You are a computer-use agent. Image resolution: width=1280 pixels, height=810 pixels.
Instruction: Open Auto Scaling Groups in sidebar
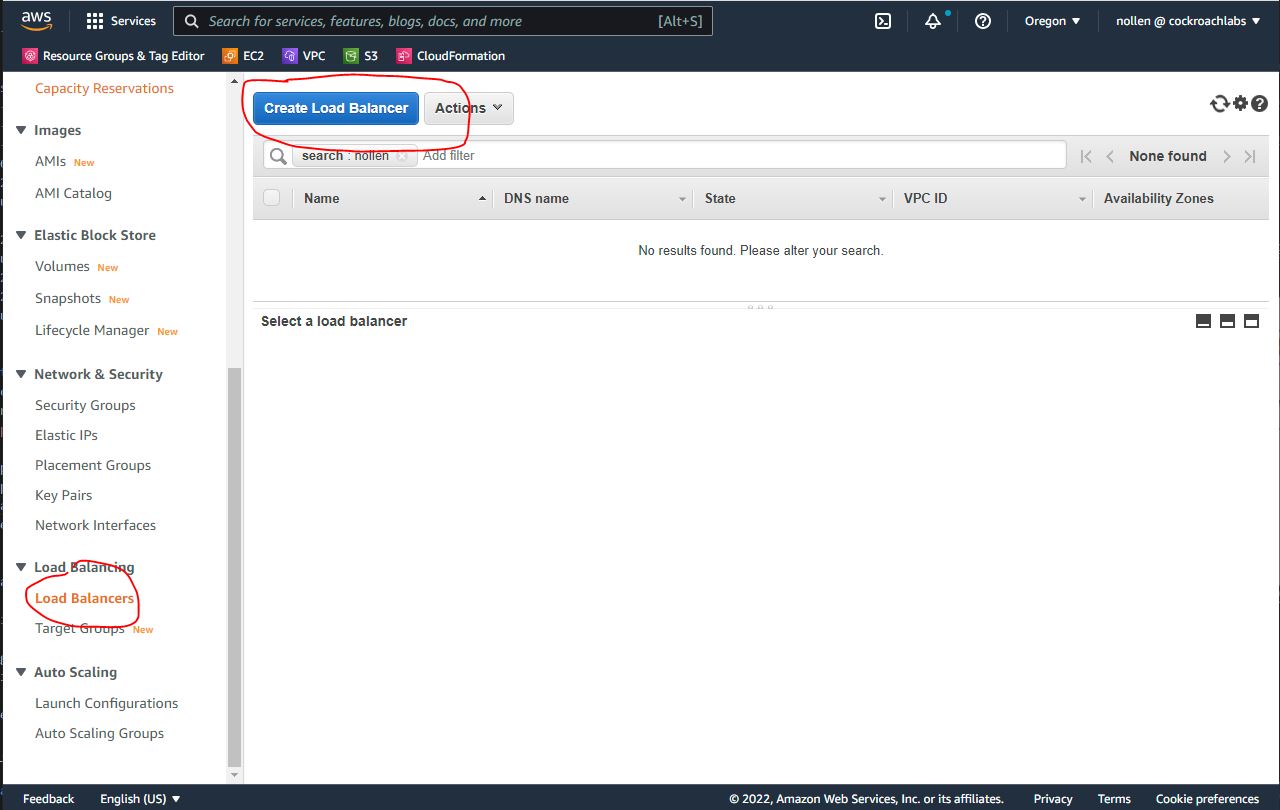[x=99, y=733]
